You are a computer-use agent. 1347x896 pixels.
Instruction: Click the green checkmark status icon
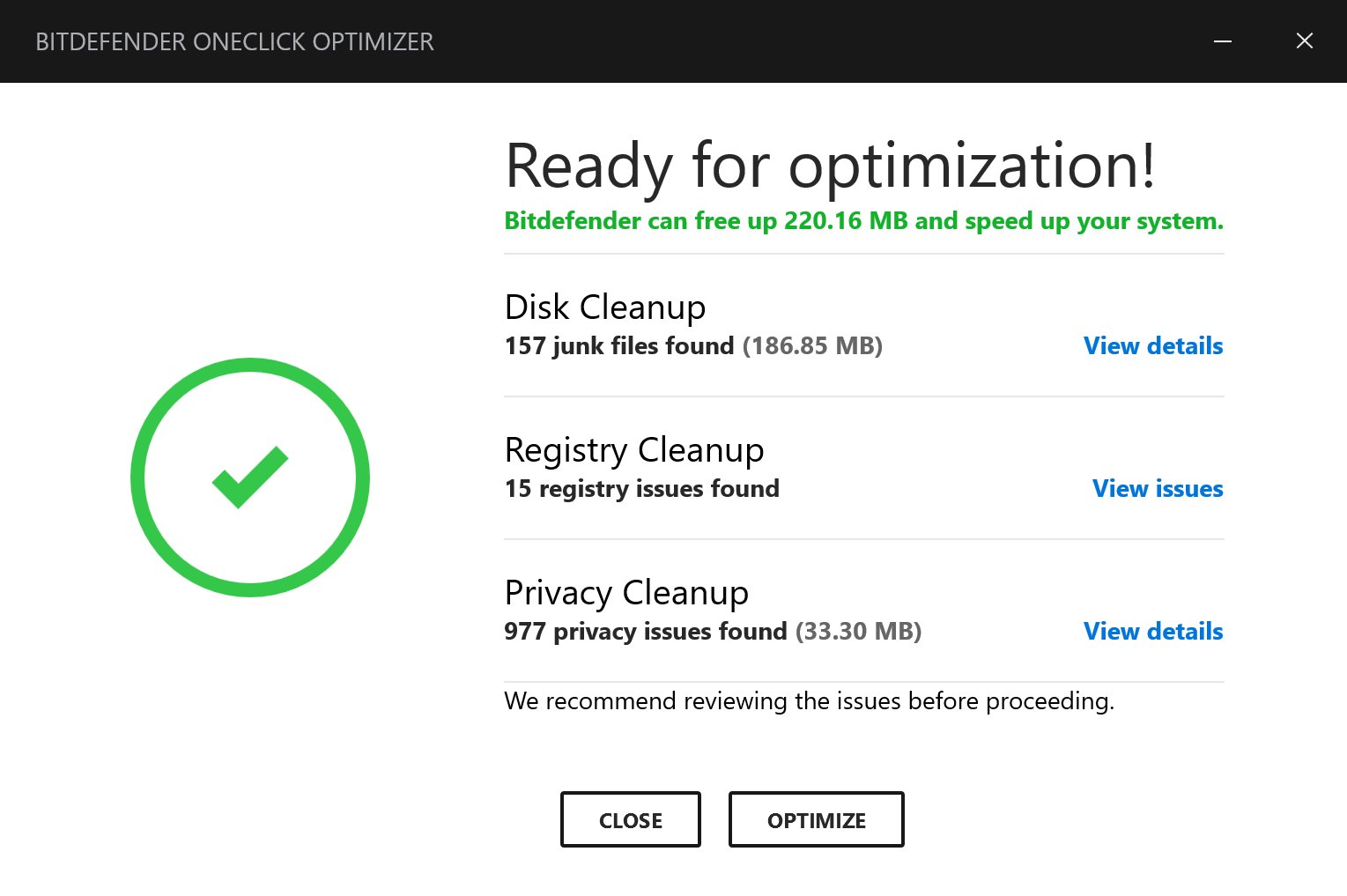coord(250,478)
